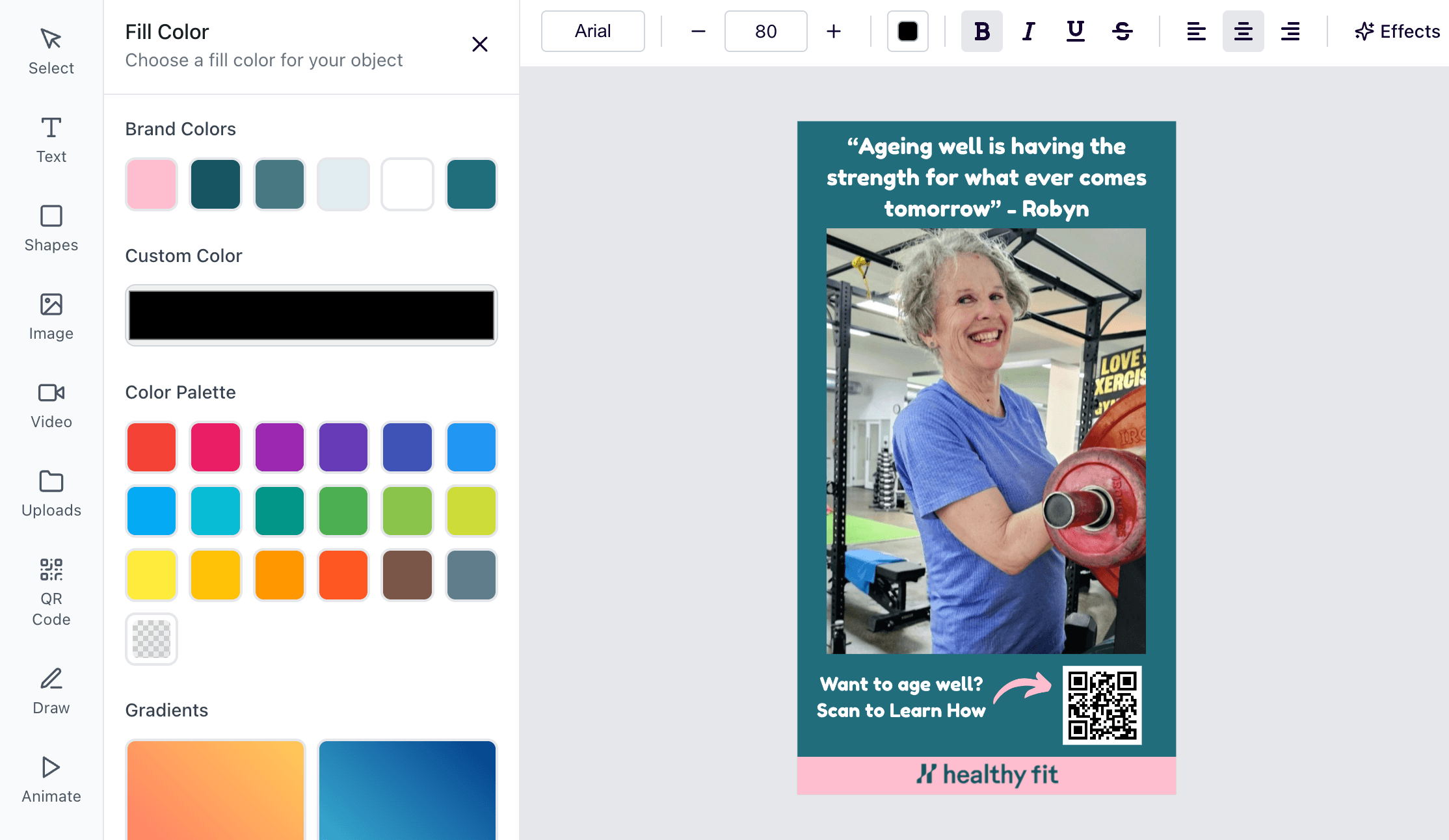
Task: Open the Arial font selector
Action: [592, 31]
